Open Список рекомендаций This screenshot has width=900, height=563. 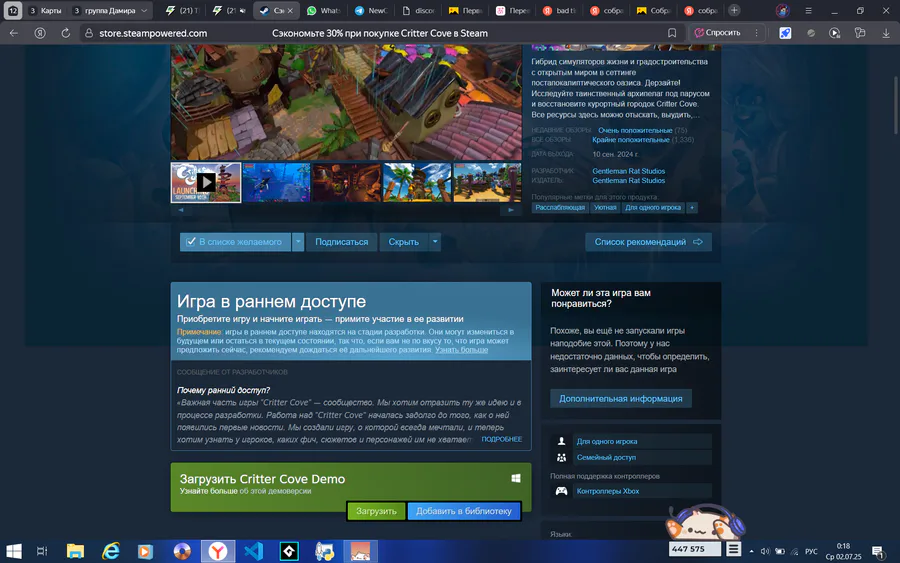649,242
